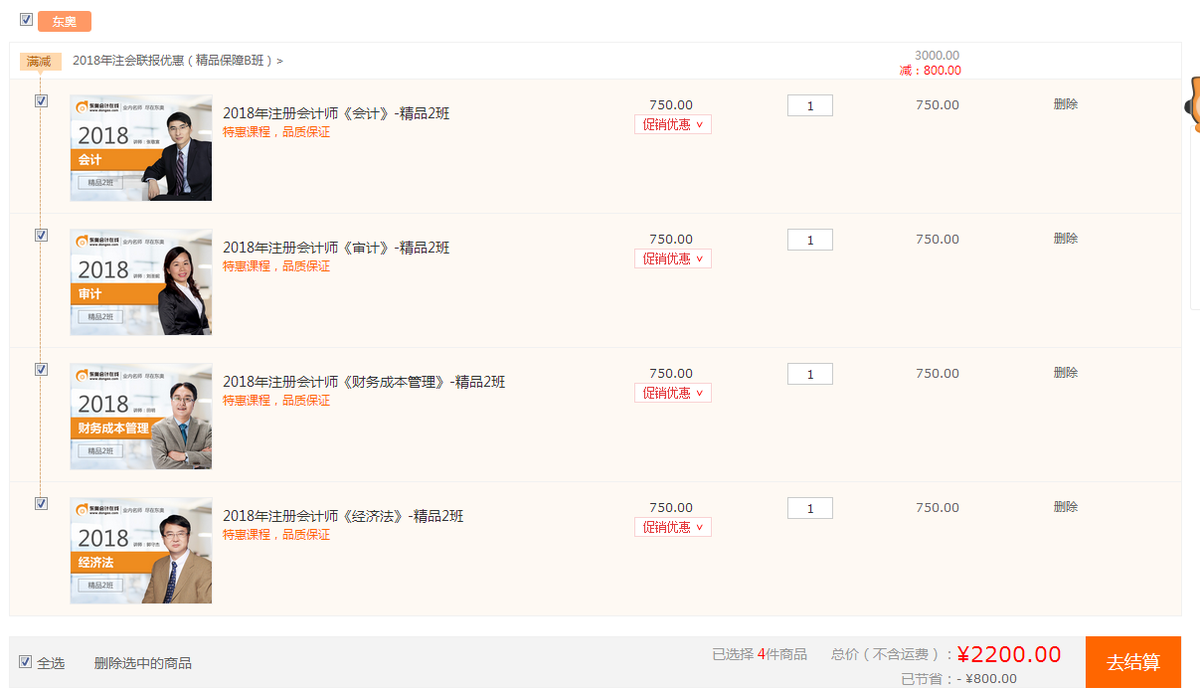Click the 会计 course thumbnail image
1200x695 pixels.
pyautogui.click(x=141, y=148)
